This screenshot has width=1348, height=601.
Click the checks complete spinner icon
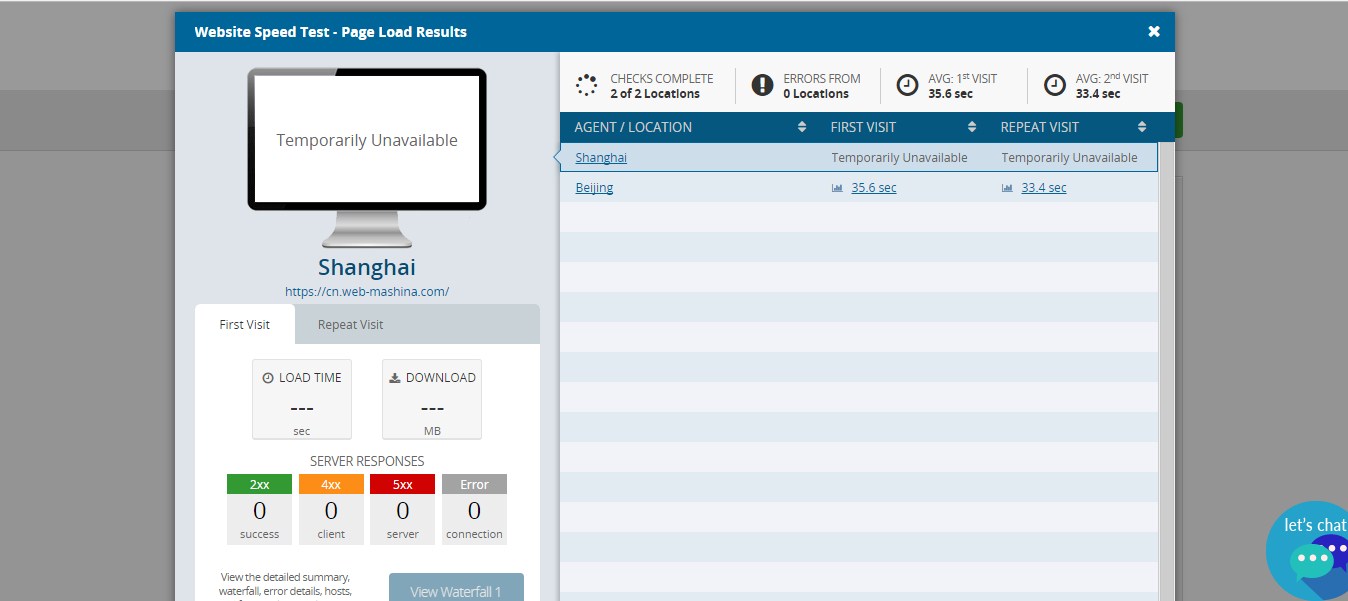point(587,85)
